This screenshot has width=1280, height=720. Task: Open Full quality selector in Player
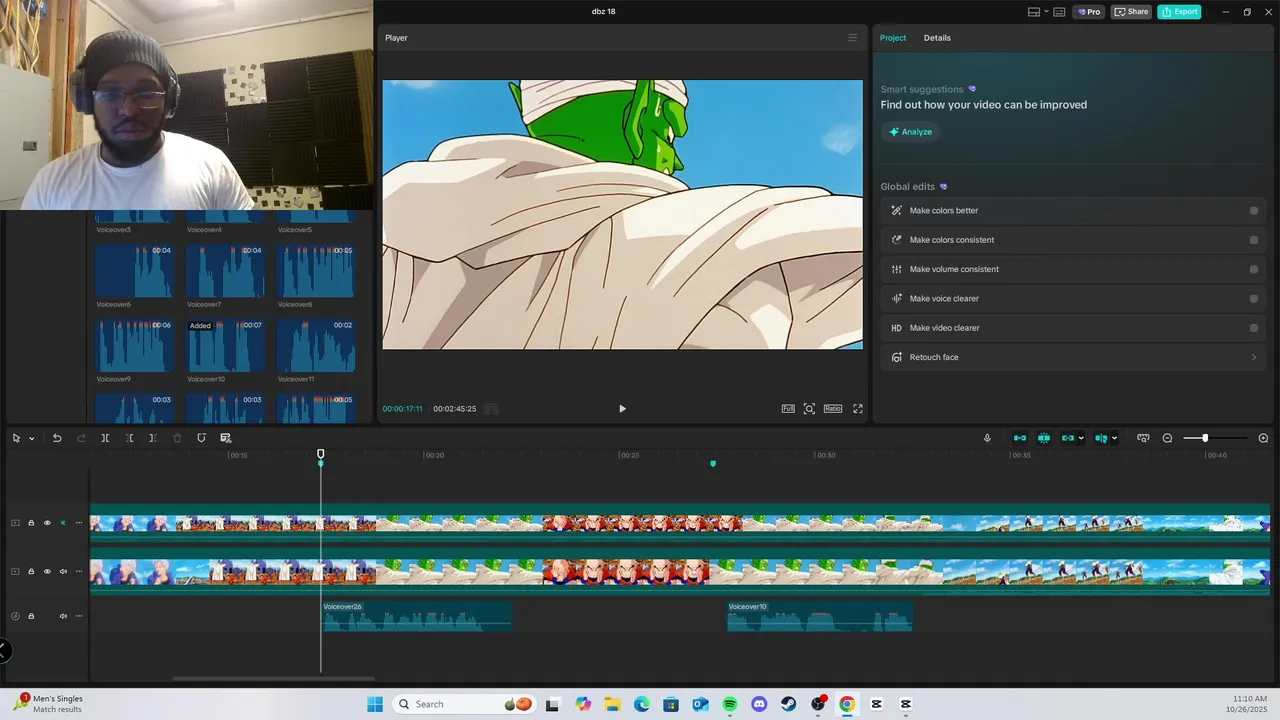coord(788,409)
